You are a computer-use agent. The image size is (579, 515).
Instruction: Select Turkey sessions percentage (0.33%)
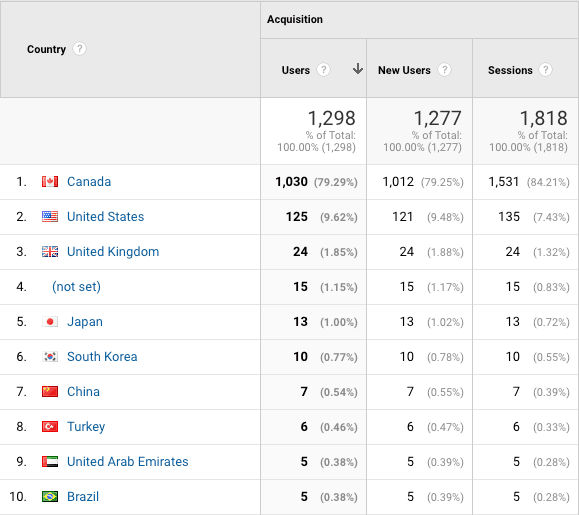551,427
